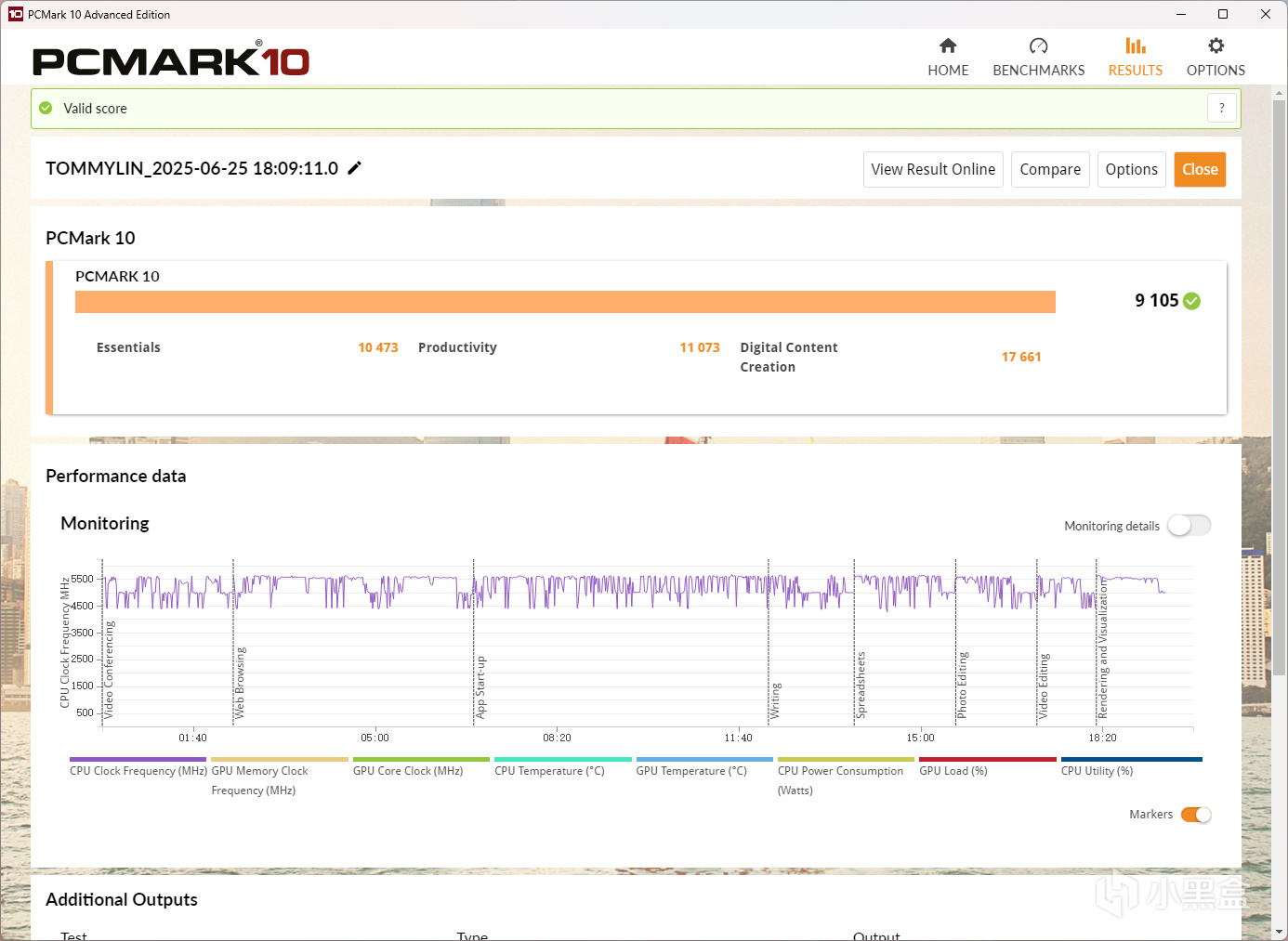Toggle GPU Load (%) legend
Viewport: 1288px width, 941px height.
(988, 767)
